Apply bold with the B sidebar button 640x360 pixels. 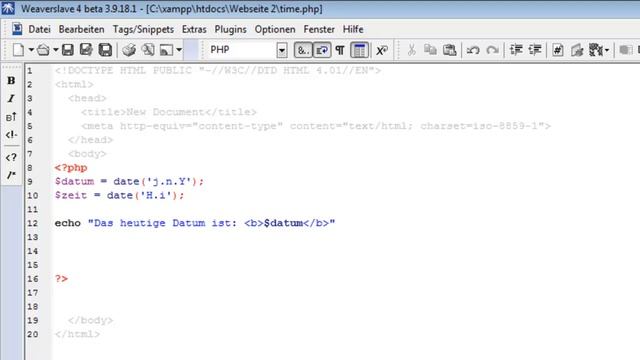pyautogui.click(x=11, y=80)
